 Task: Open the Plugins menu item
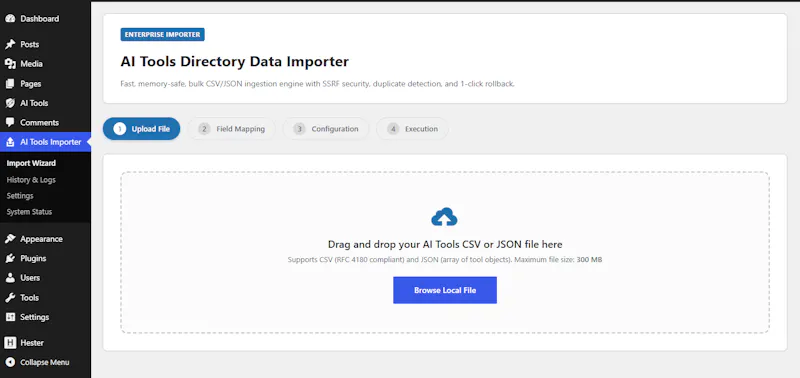click(x=45, y=259)
